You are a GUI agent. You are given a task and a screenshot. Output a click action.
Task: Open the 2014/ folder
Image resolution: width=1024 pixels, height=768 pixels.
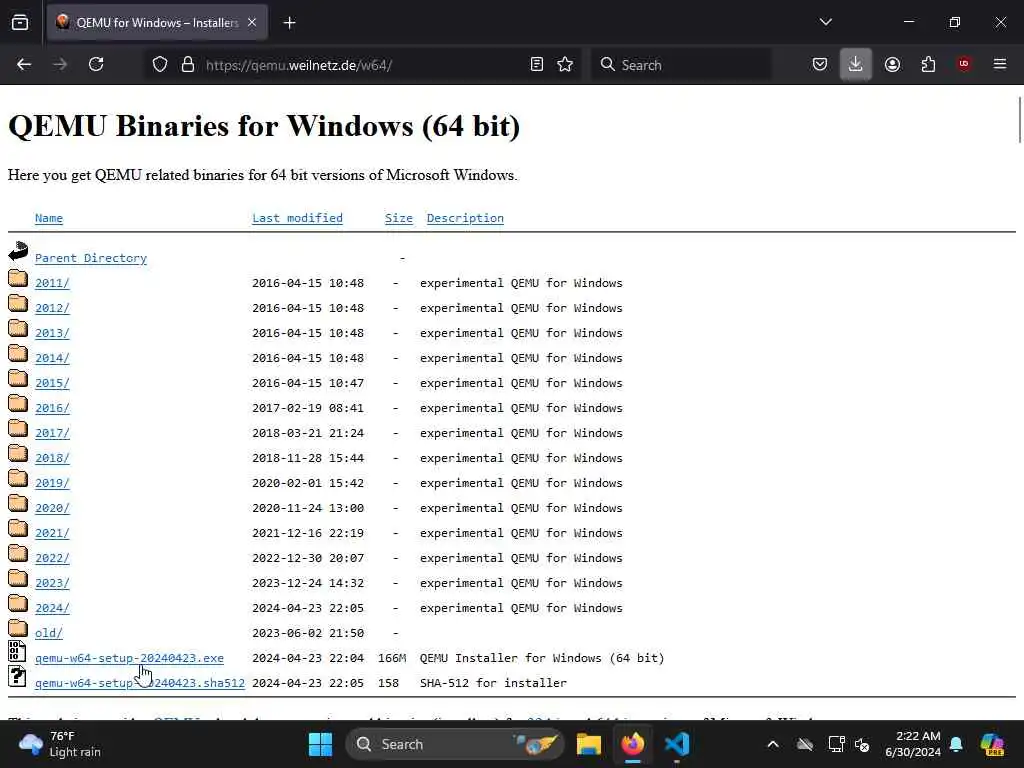52,358
